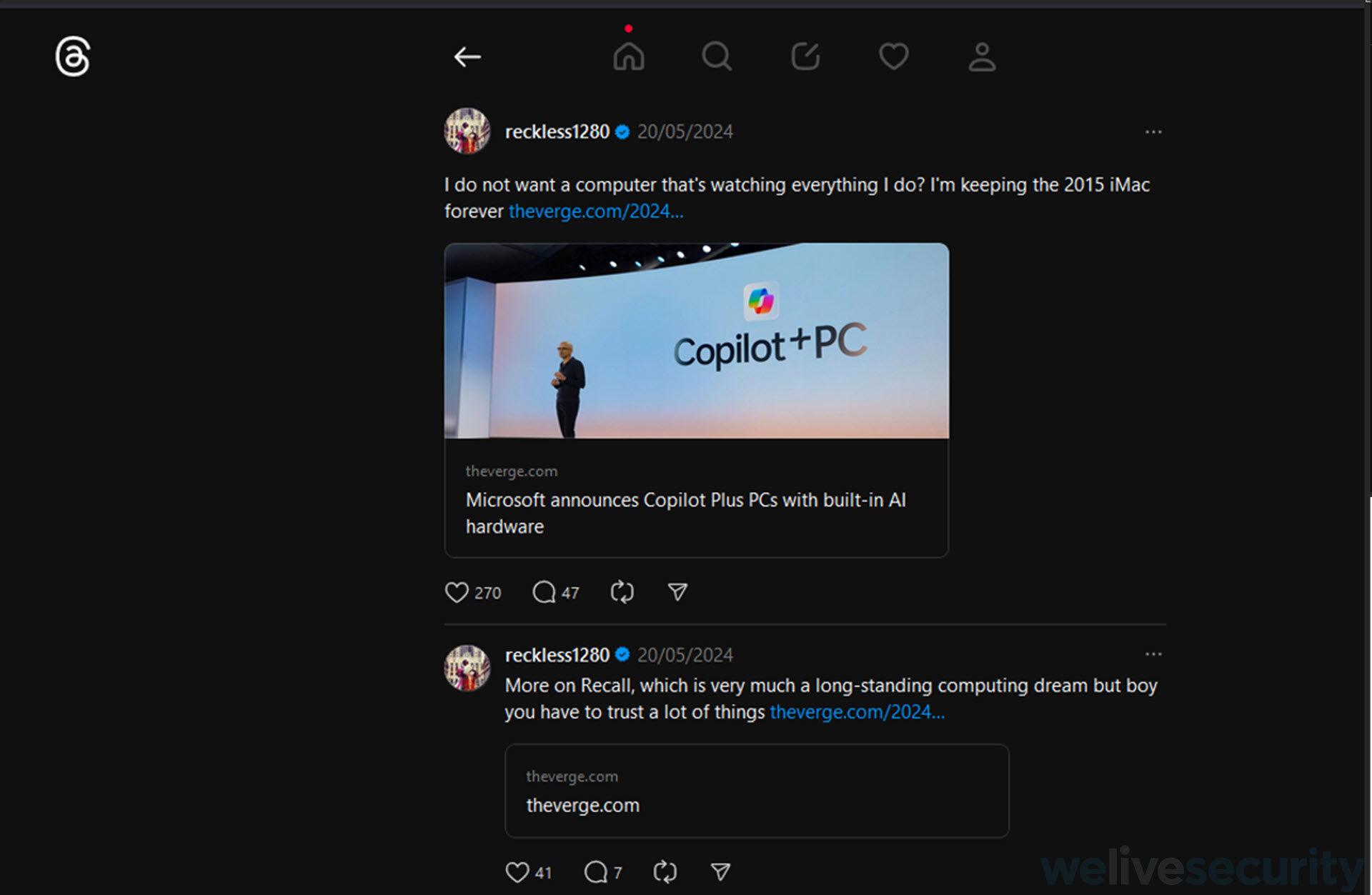Screen dimensions: 1372x895
Task: Open the three-dot menu on first post
Action: 1153,131
